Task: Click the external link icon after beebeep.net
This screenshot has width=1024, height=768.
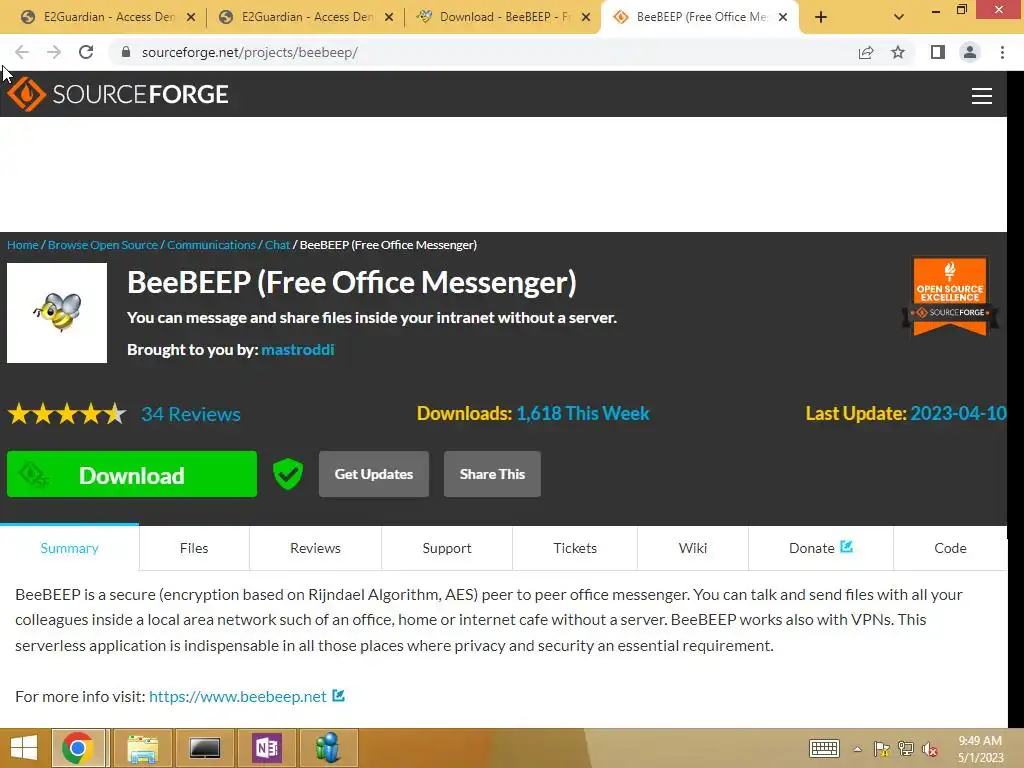Action: pyautogui.click(x=338, y=696)
